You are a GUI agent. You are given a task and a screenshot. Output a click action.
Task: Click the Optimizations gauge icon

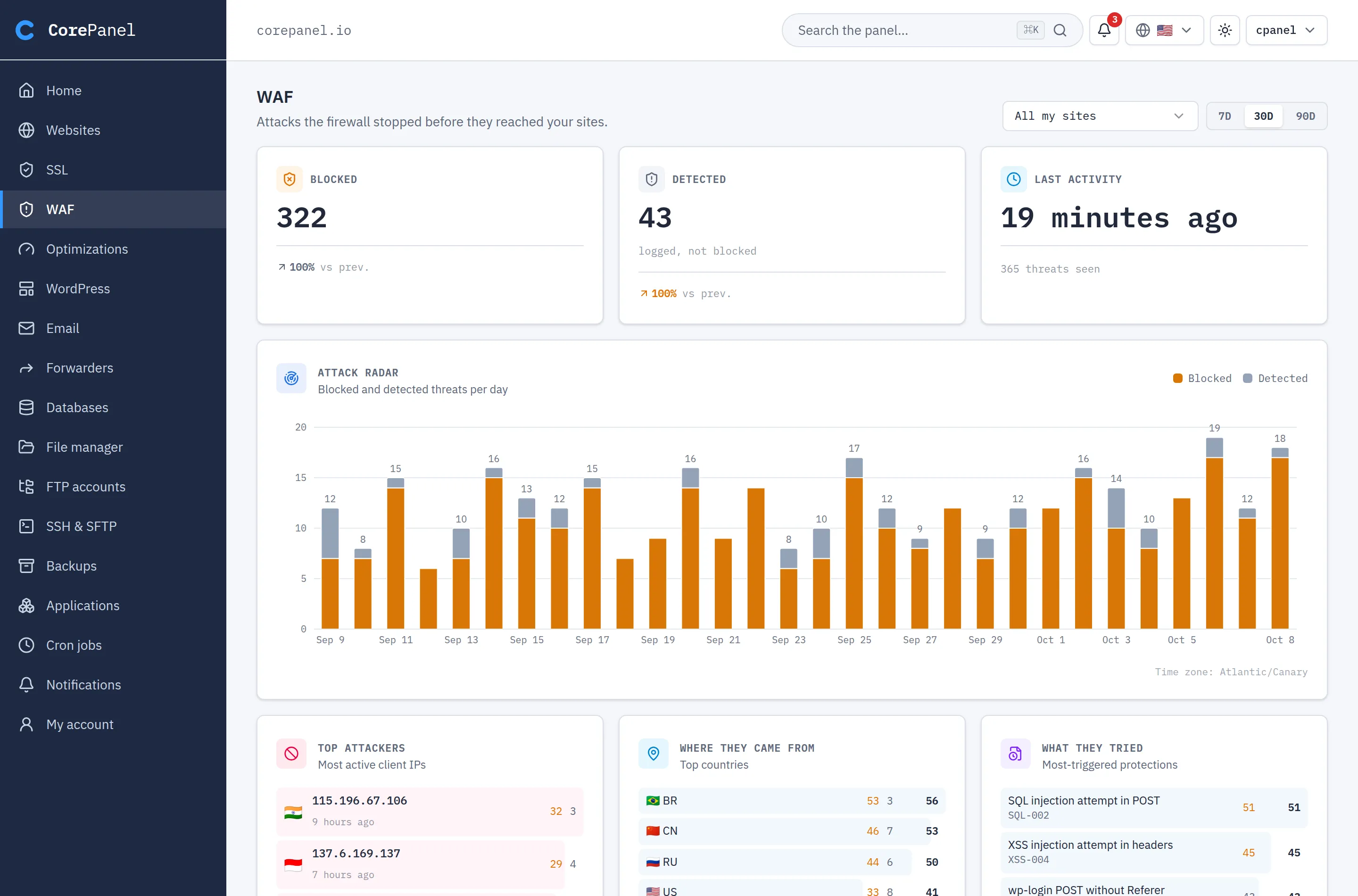(x=26, y=249)
